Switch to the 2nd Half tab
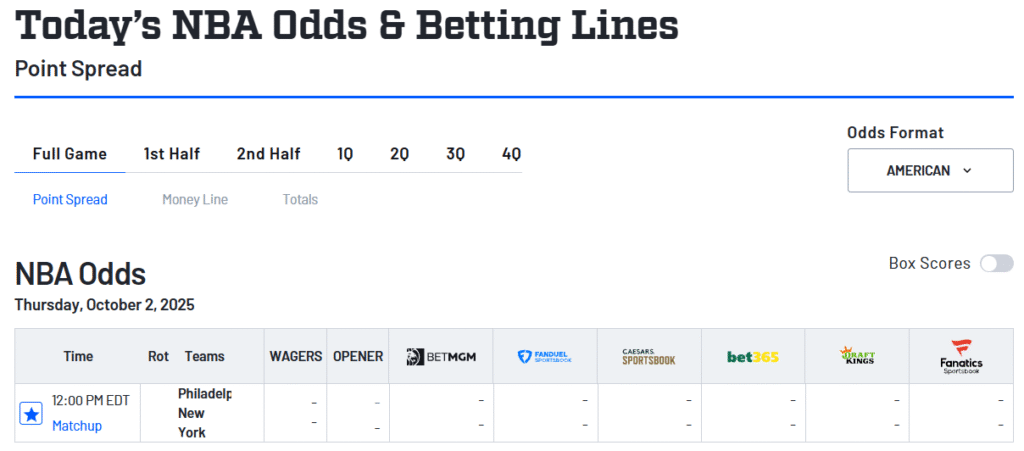Screen dimensions: 1024x451 (268, 154)
